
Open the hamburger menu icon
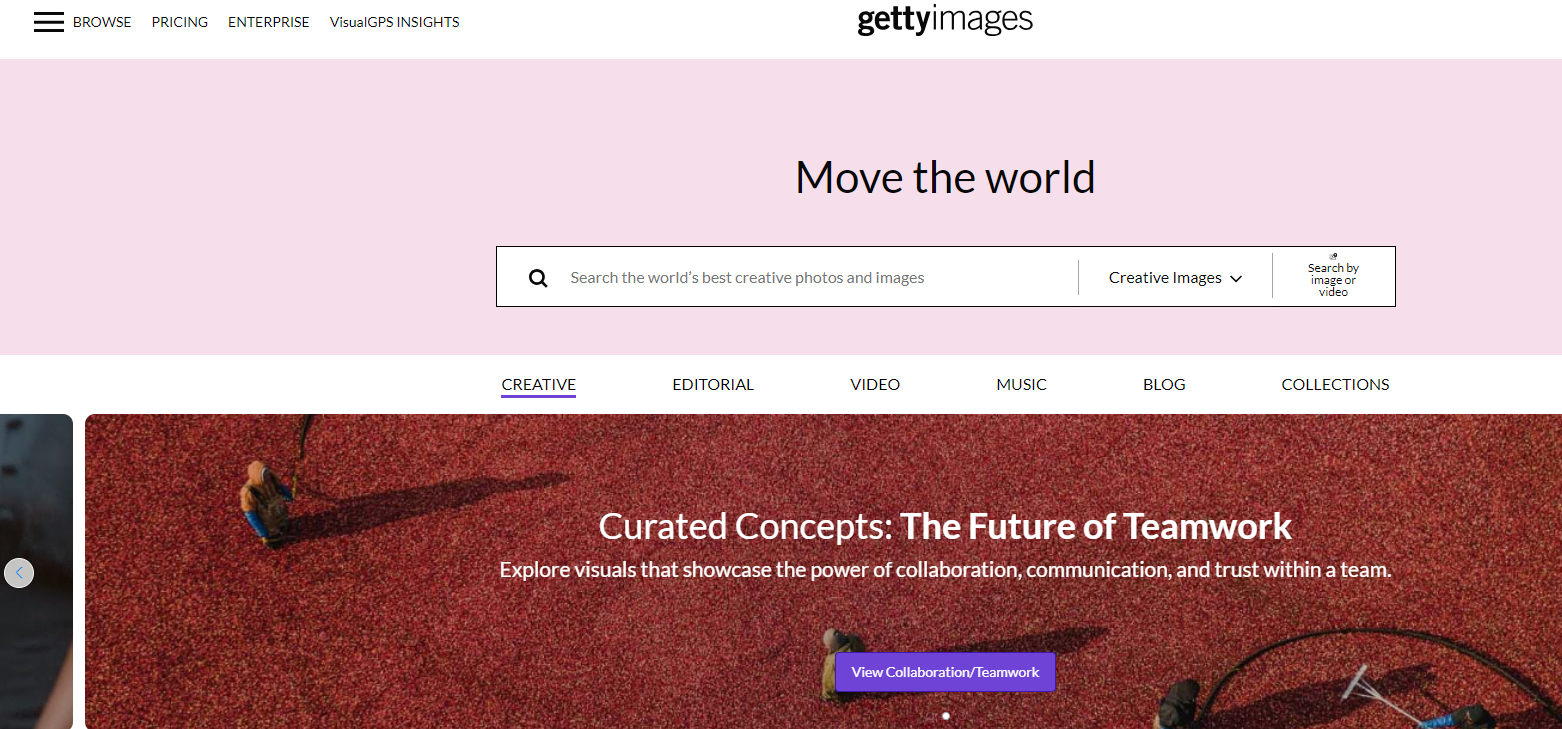click(x=48, y=22)
